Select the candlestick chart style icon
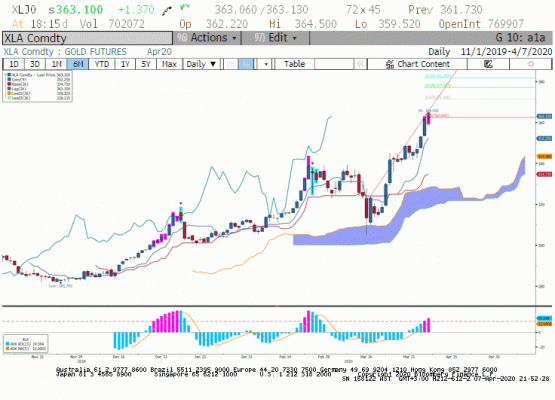The height and width of the screenshot is (400, 555). point(245,64)
